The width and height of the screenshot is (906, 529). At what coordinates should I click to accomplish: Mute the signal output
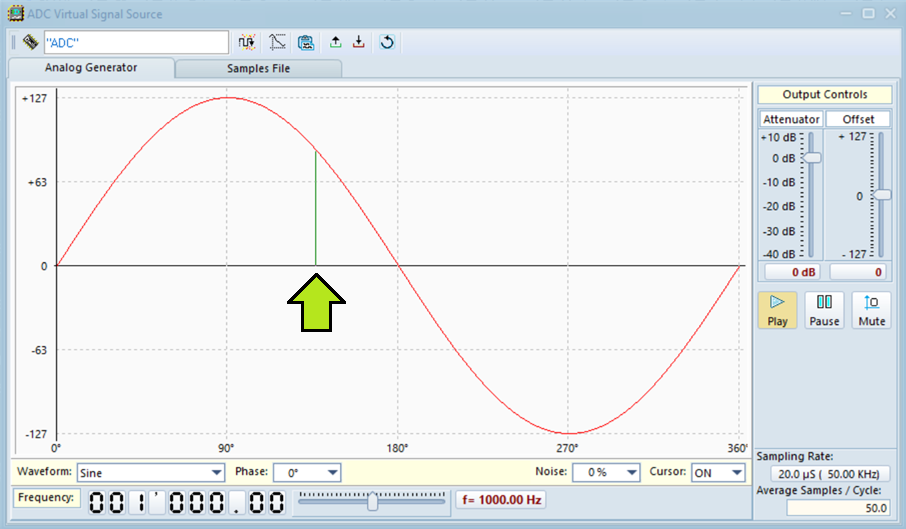click(x=871, y=311)
